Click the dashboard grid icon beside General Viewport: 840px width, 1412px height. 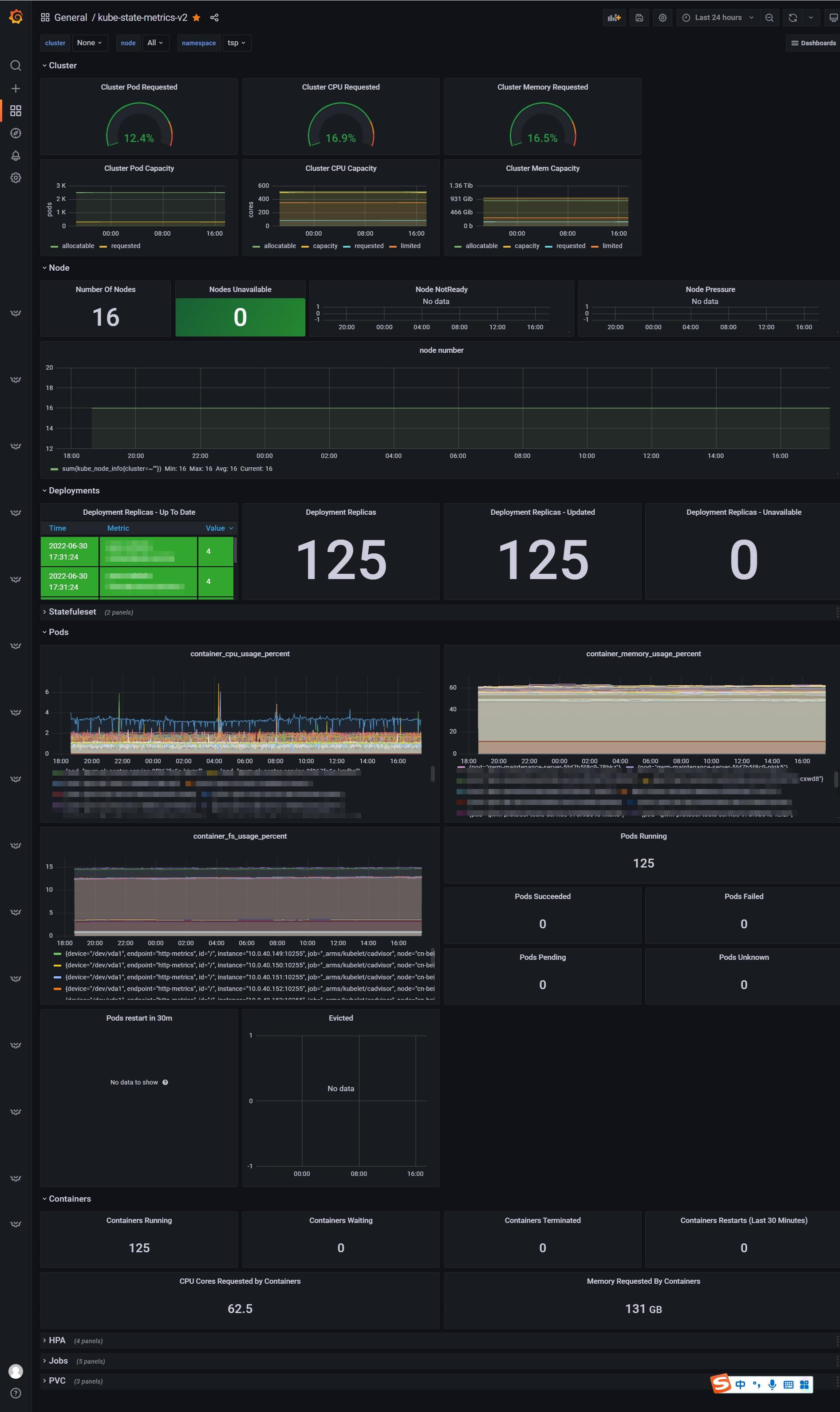(x=45, y=18)
